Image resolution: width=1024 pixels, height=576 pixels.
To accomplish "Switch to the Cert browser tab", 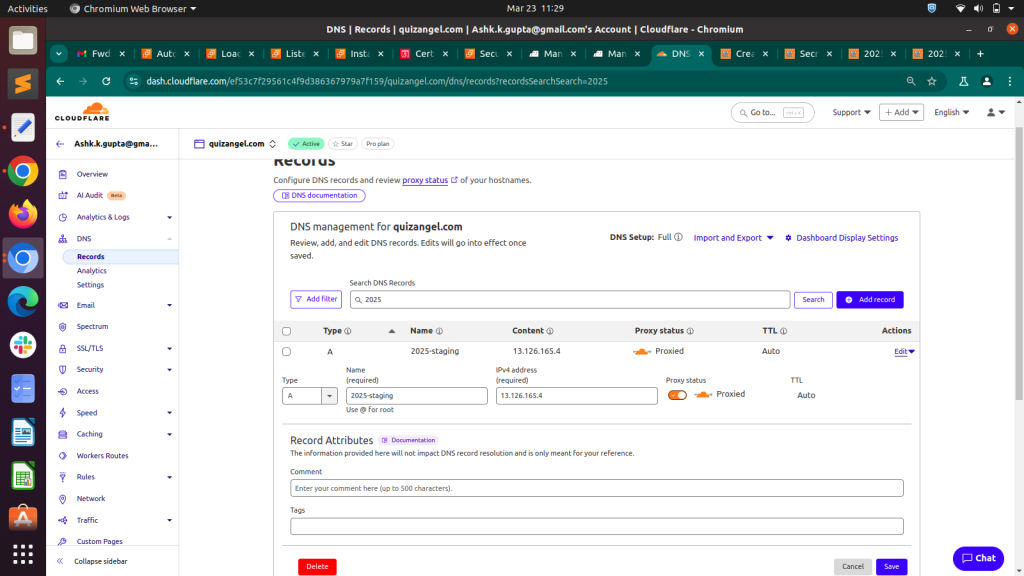I will [x=424, y=54].
